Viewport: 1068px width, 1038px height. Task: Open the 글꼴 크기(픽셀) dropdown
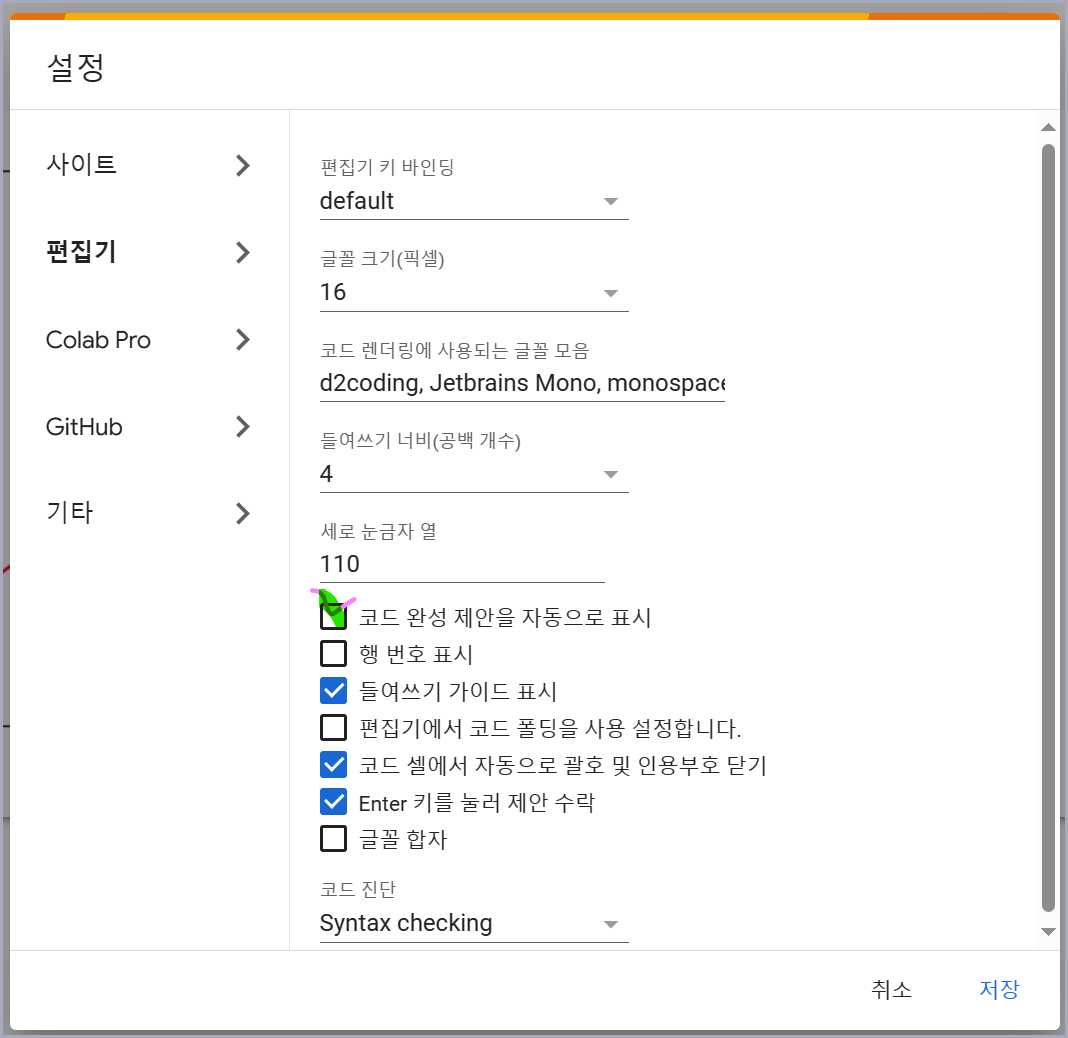tap(474, 293)
